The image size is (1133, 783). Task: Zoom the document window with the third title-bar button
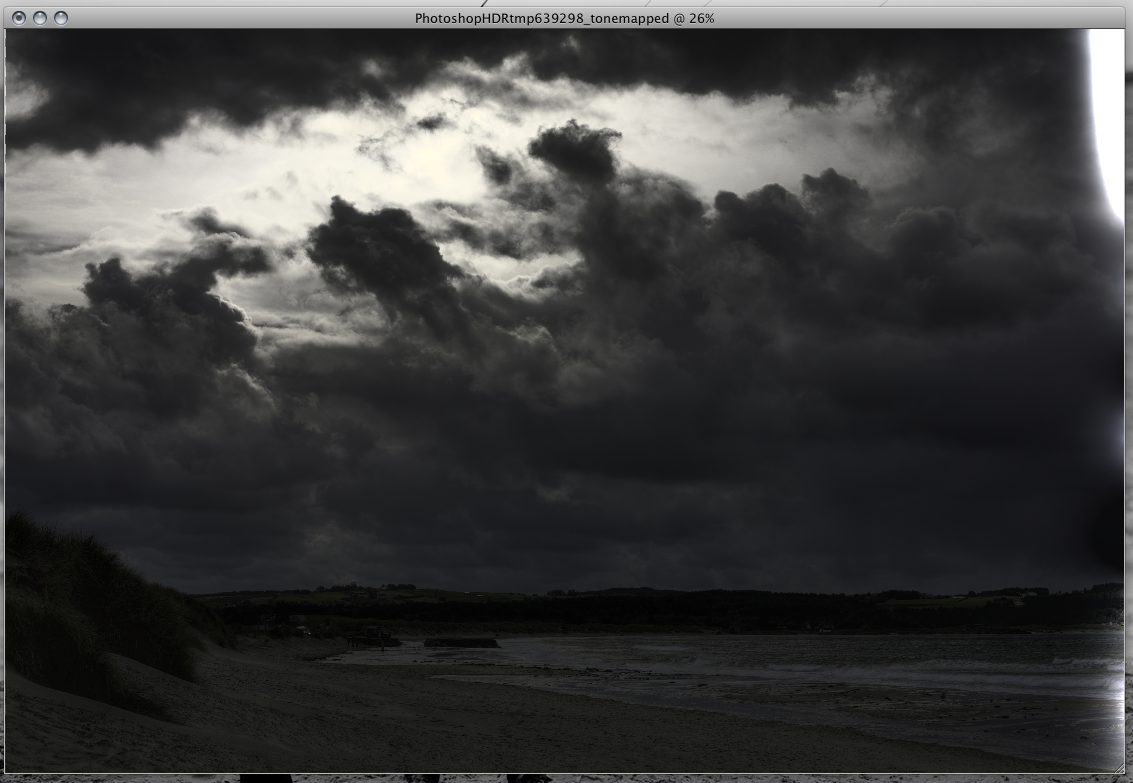(61, 18)
